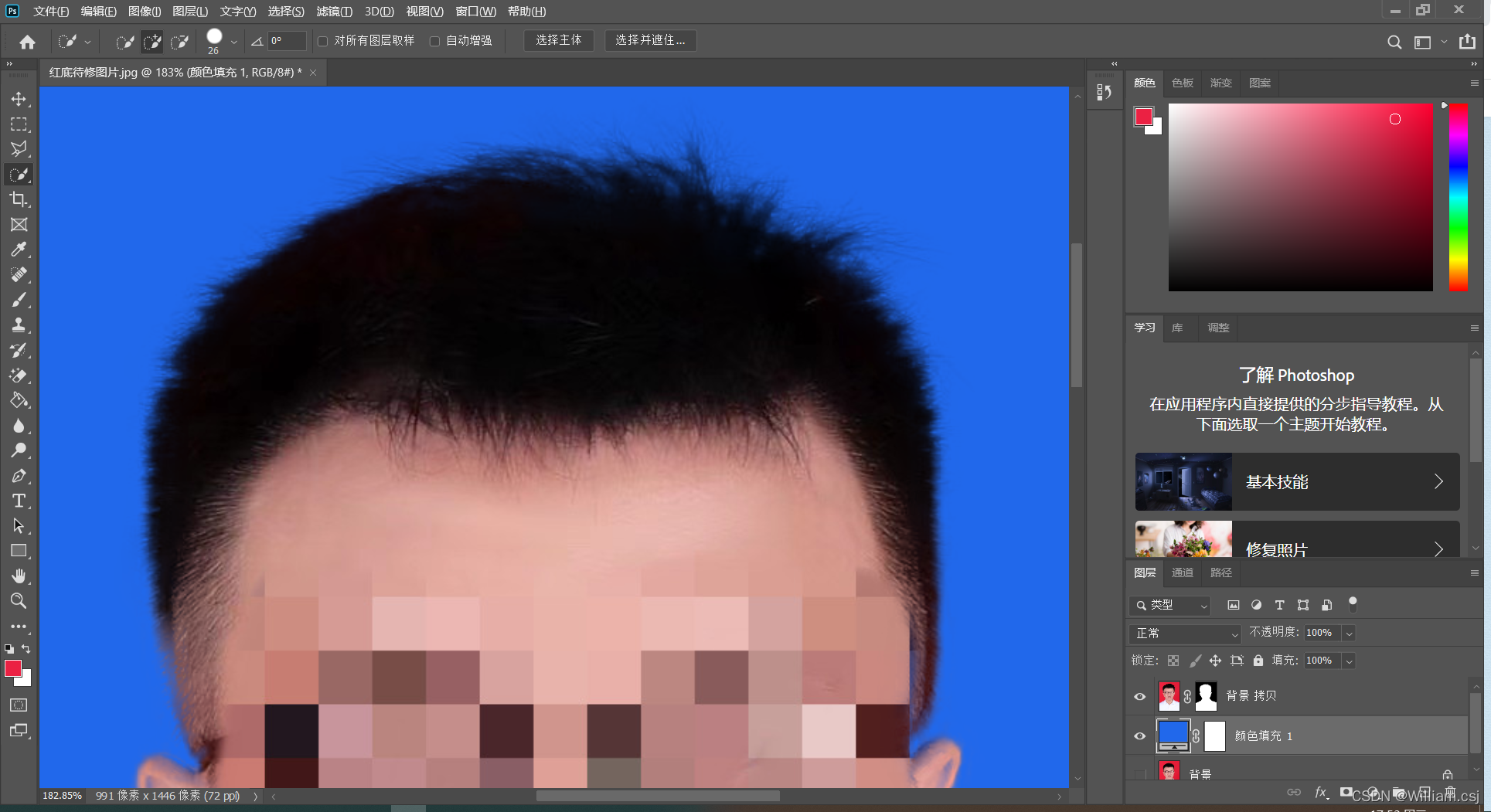The height and width of the screenshot is (812, 1491).
Task: Open the 滤镜(T) menu
Action: [334, 11]
